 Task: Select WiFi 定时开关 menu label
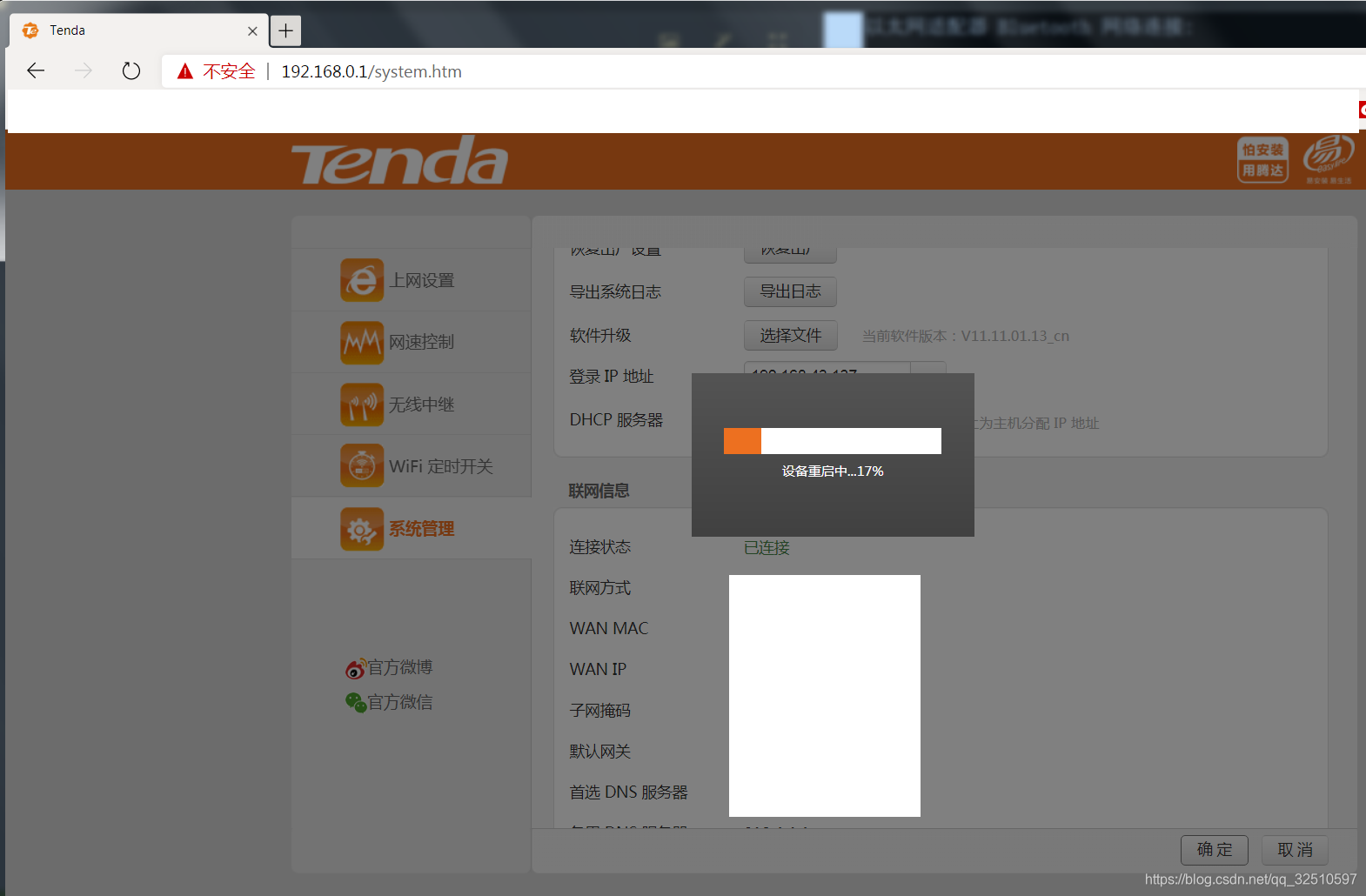[x=441, y=466]
